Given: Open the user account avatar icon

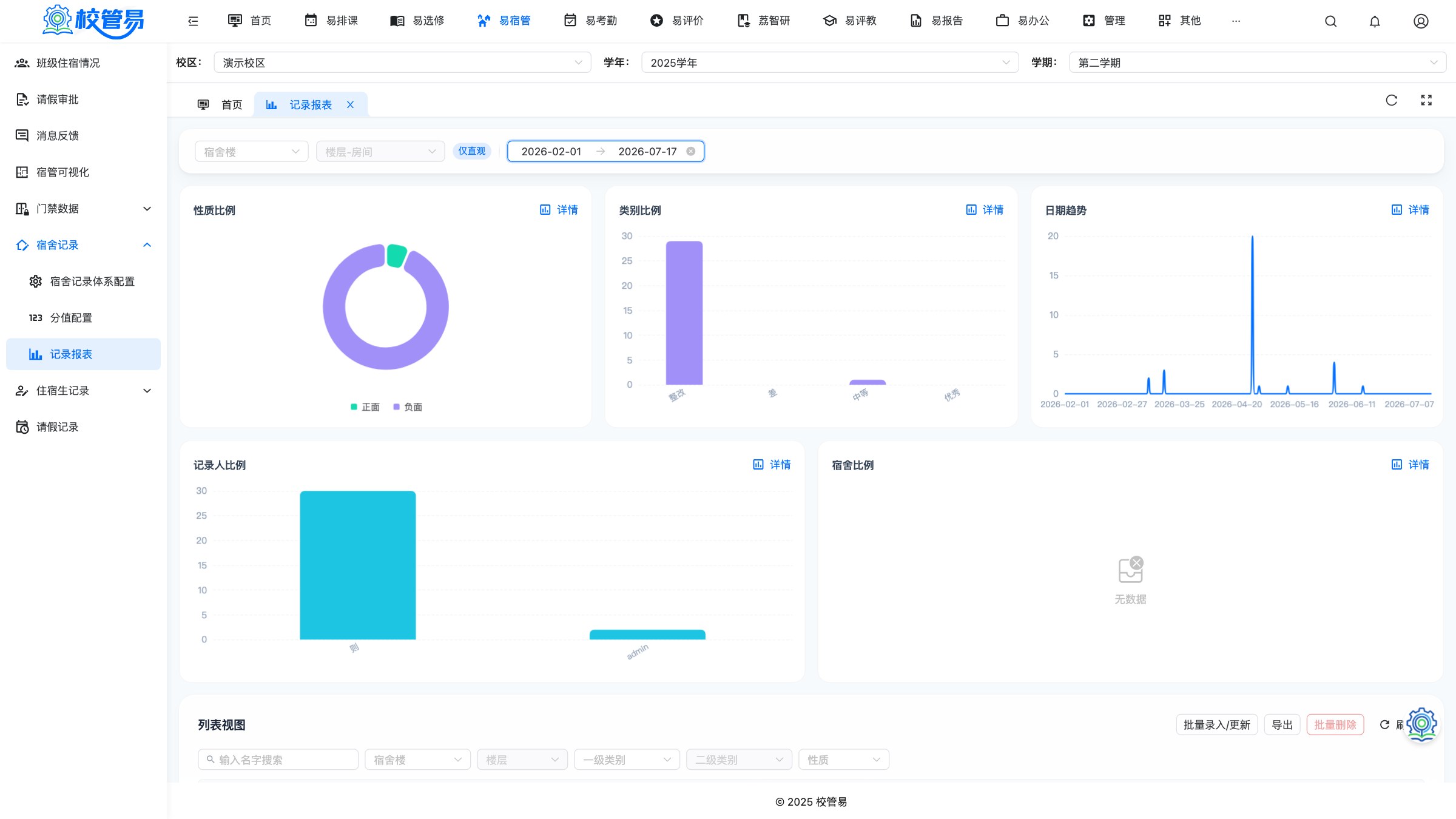Looking at the screenshot, I should [1421, 21].
